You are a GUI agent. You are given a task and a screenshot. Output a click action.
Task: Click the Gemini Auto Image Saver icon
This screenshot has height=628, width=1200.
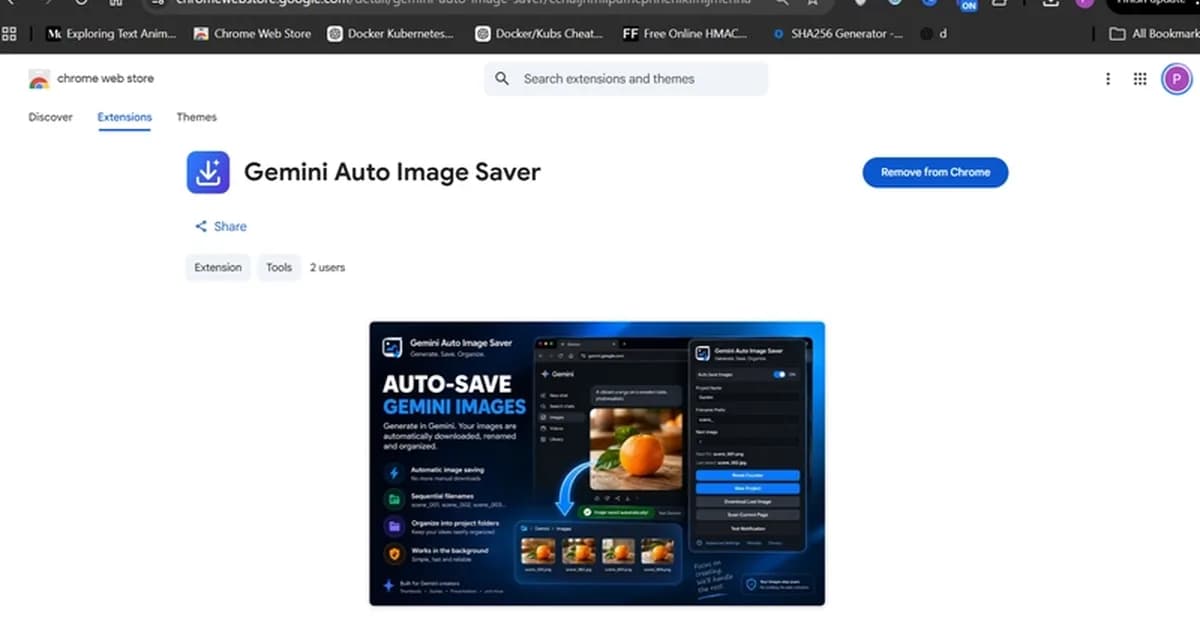[208, 172]
